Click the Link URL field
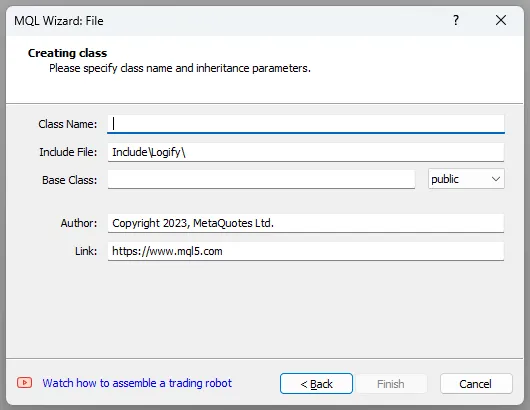Image resolution: width=530 pixels, height=410 pixels. click(306, 251)
